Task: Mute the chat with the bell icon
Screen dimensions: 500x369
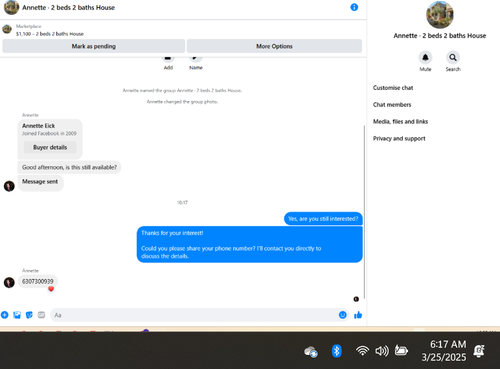Action: (425, 57)
